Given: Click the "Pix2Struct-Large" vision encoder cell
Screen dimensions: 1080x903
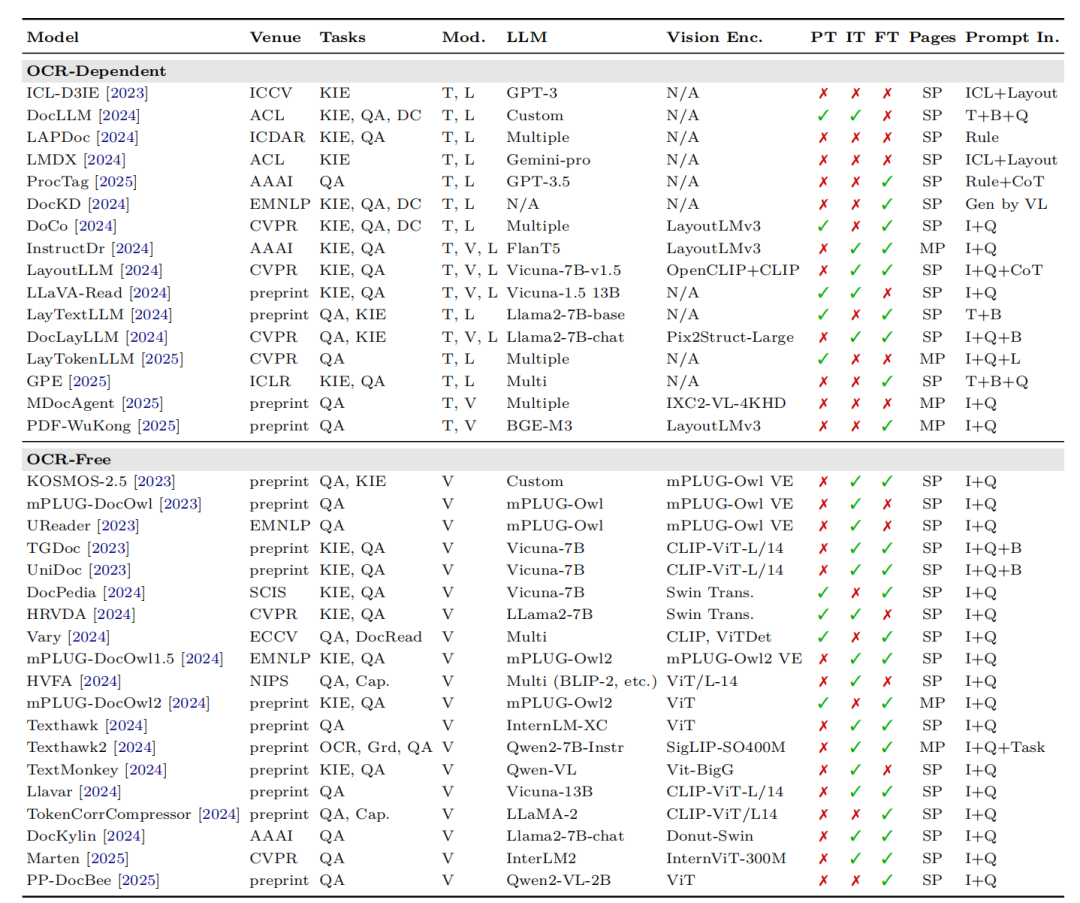Looking at the screenshot, I should point(730,338).
